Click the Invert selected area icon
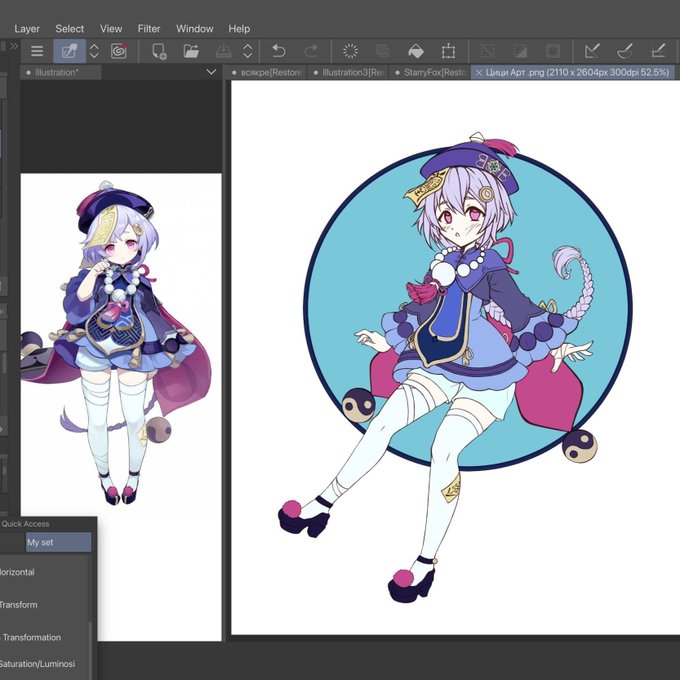Screen dimensions: 680x680 [520, 51]
